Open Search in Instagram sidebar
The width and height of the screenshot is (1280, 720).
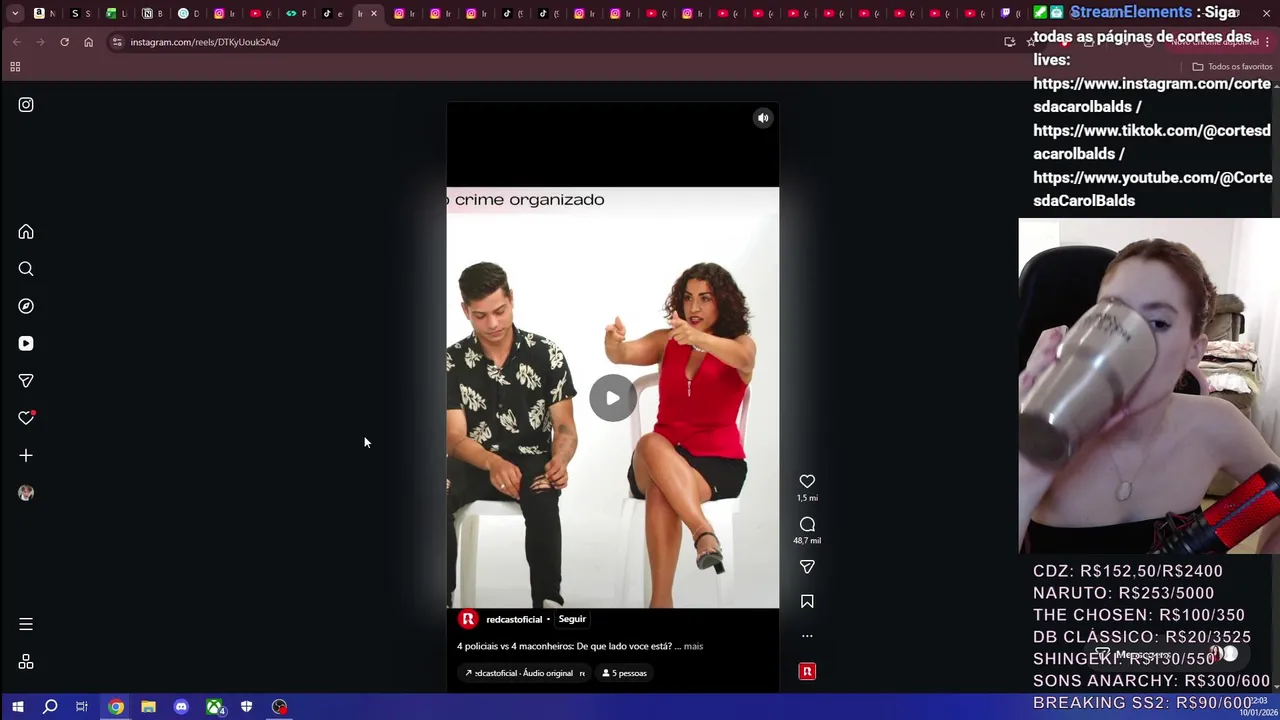click(x=26, y=269)
